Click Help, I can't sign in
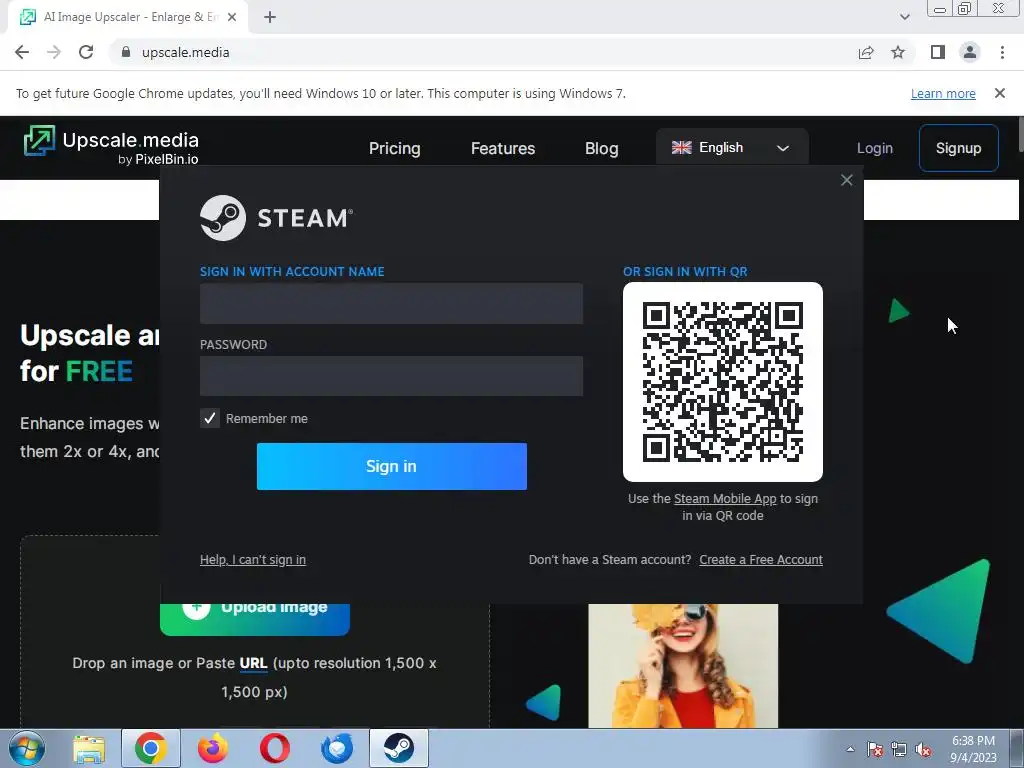1024x768 pixels. pyautogui.click(x=253, y=560)
